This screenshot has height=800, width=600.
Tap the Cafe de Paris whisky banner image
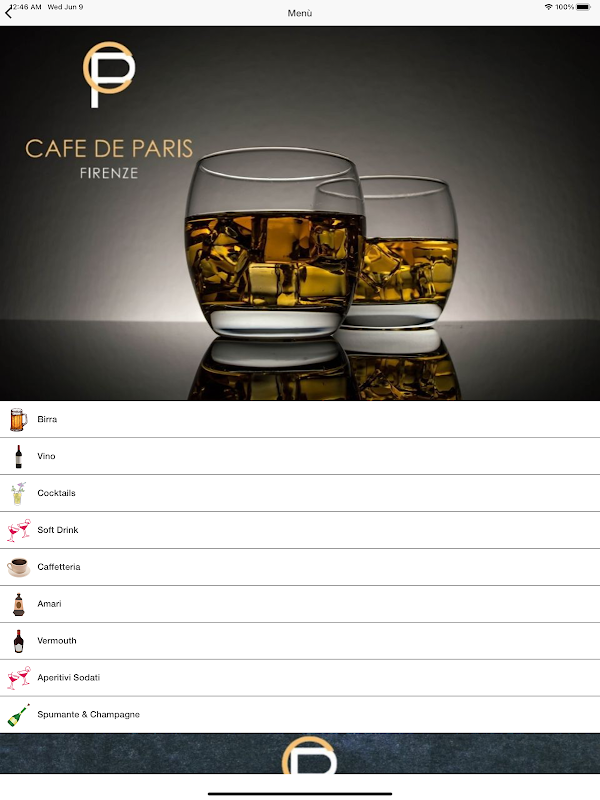300,213
